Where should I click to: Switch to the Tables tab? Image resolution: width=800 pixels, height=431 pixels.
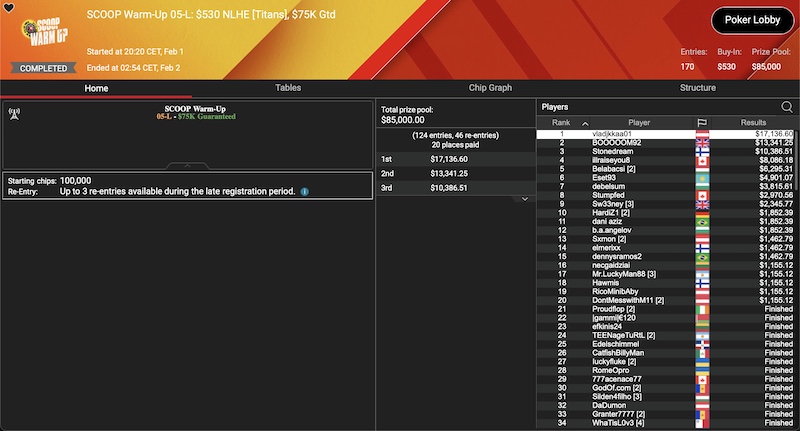click(x=288, y=88)
